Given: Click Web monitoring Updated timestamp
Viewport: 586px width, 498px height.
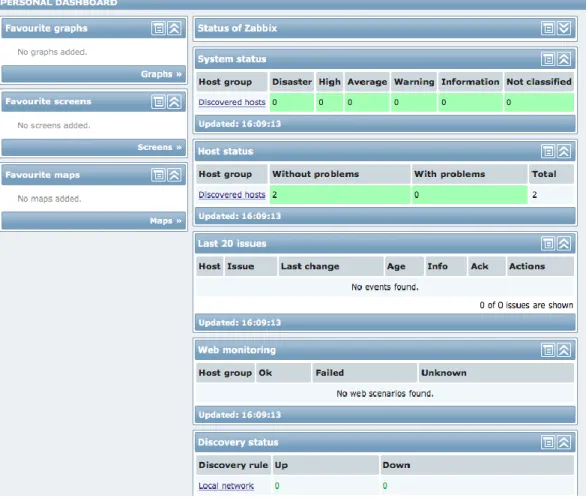Looking at the screenshot, I should (x=240, y=415).
